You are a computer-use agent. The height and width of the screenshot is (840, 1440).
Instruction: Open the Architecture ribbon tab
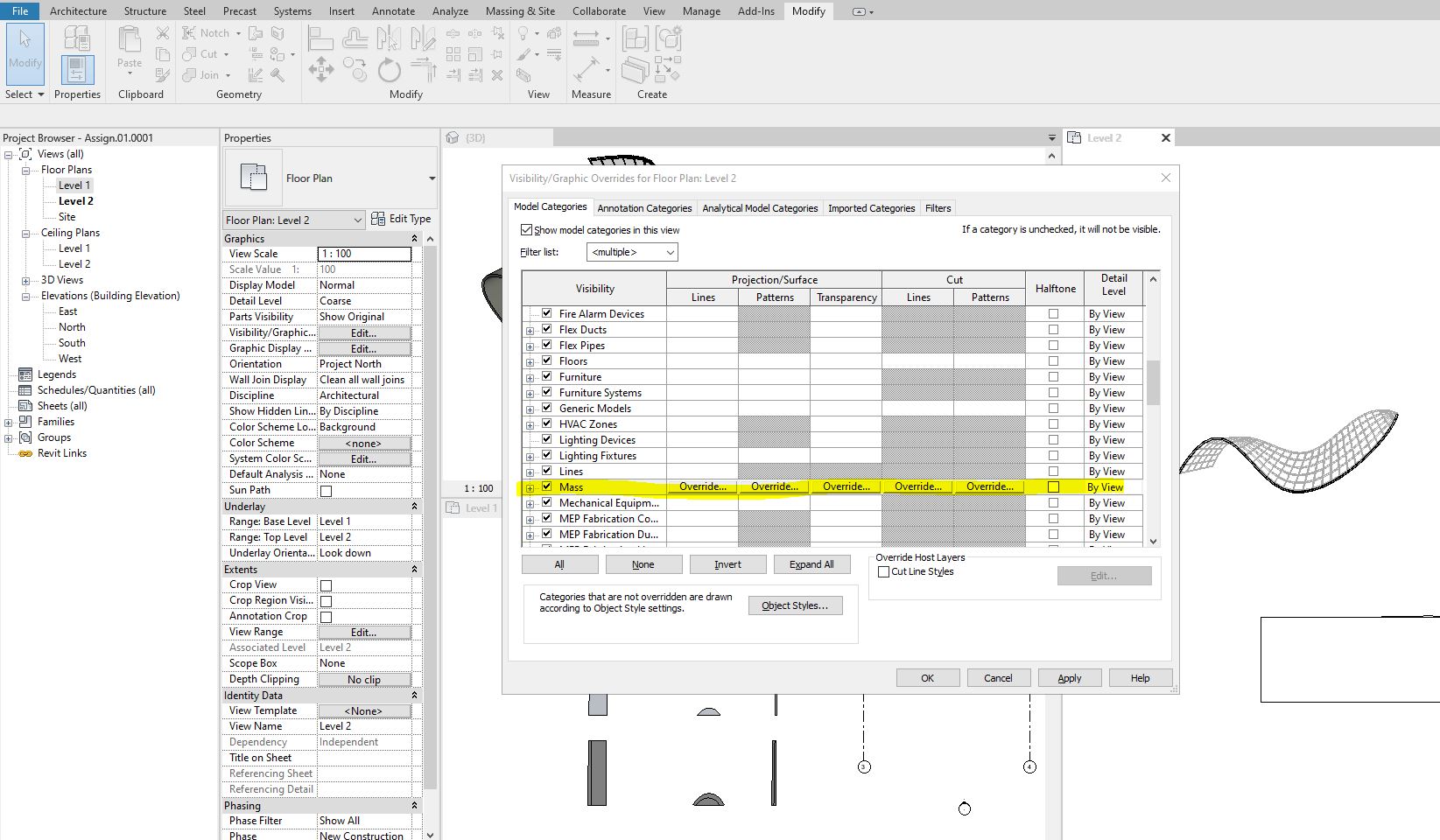point(79,10)
